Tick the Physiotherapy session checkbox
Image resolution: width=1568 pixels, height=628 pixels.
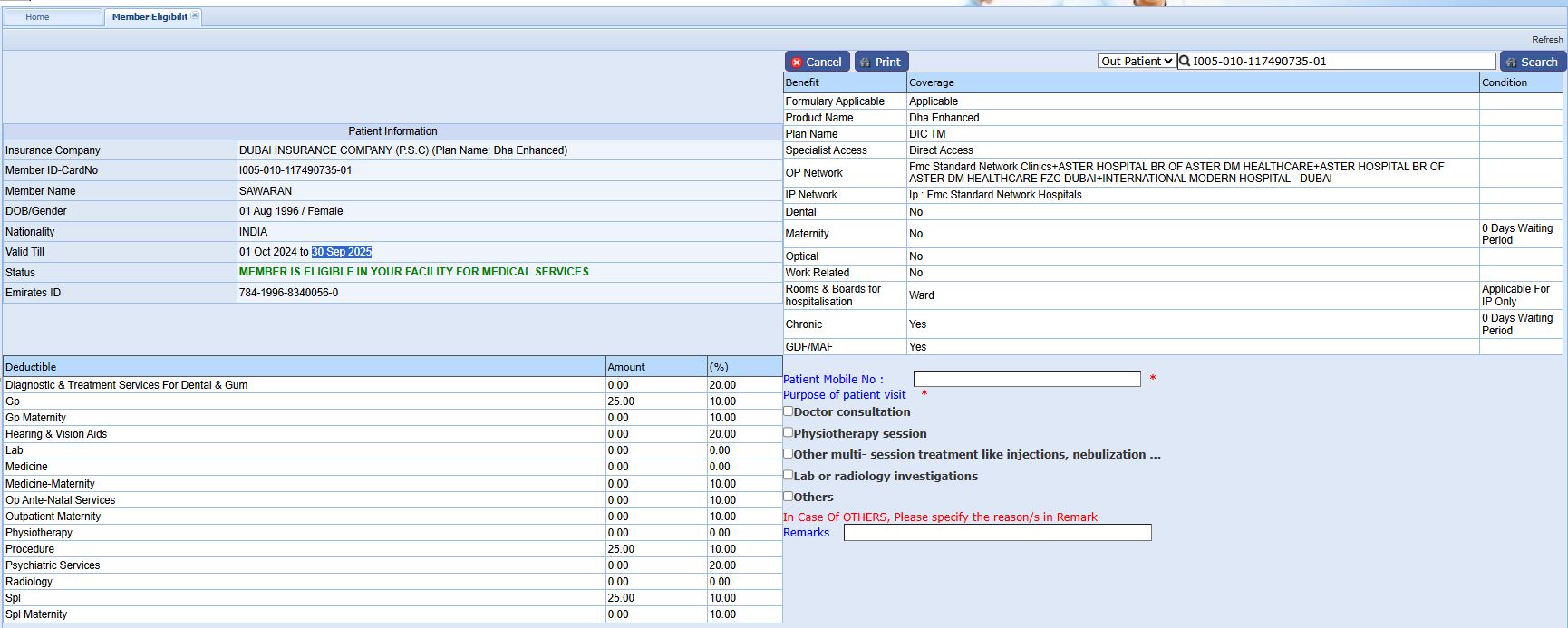point(789,433)
